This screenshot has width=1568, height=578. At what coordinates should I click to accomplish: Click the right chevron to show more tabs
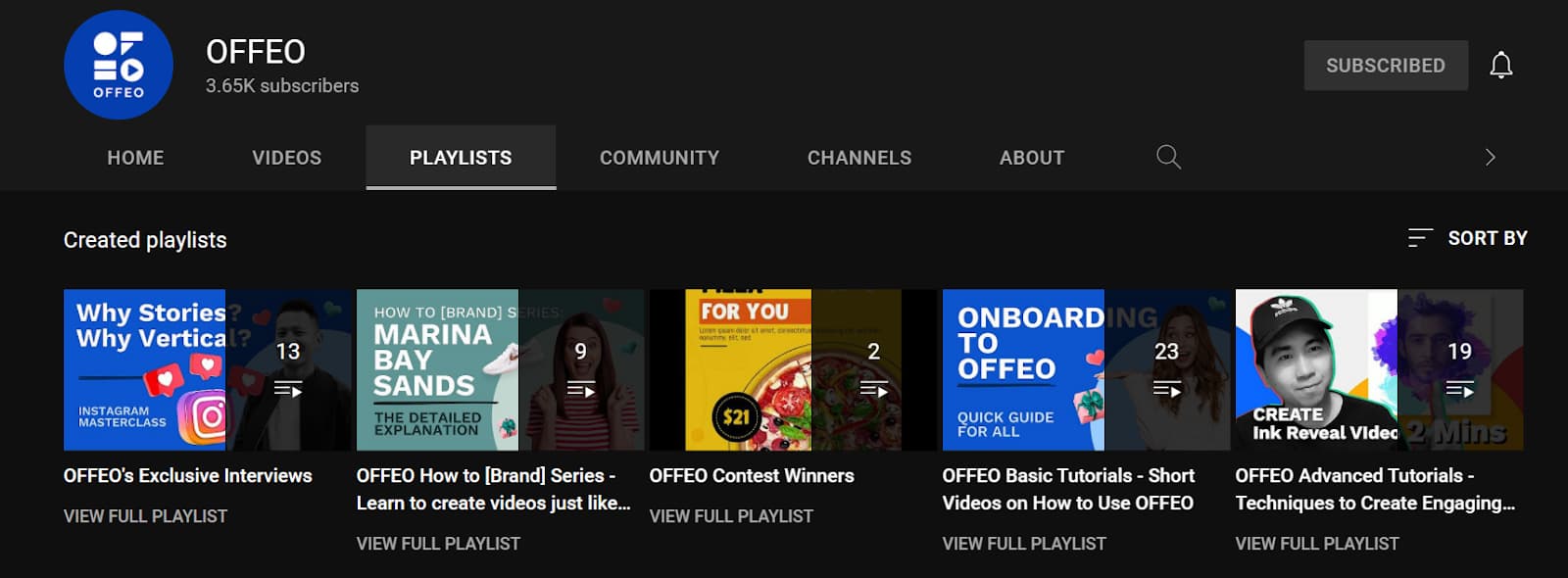(1490, 157)
